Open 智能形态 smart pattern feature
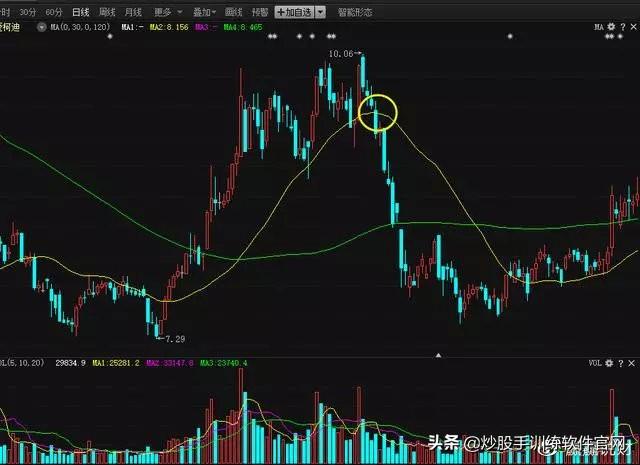This screenshot has width=640, height=465. tap(355, 12)
